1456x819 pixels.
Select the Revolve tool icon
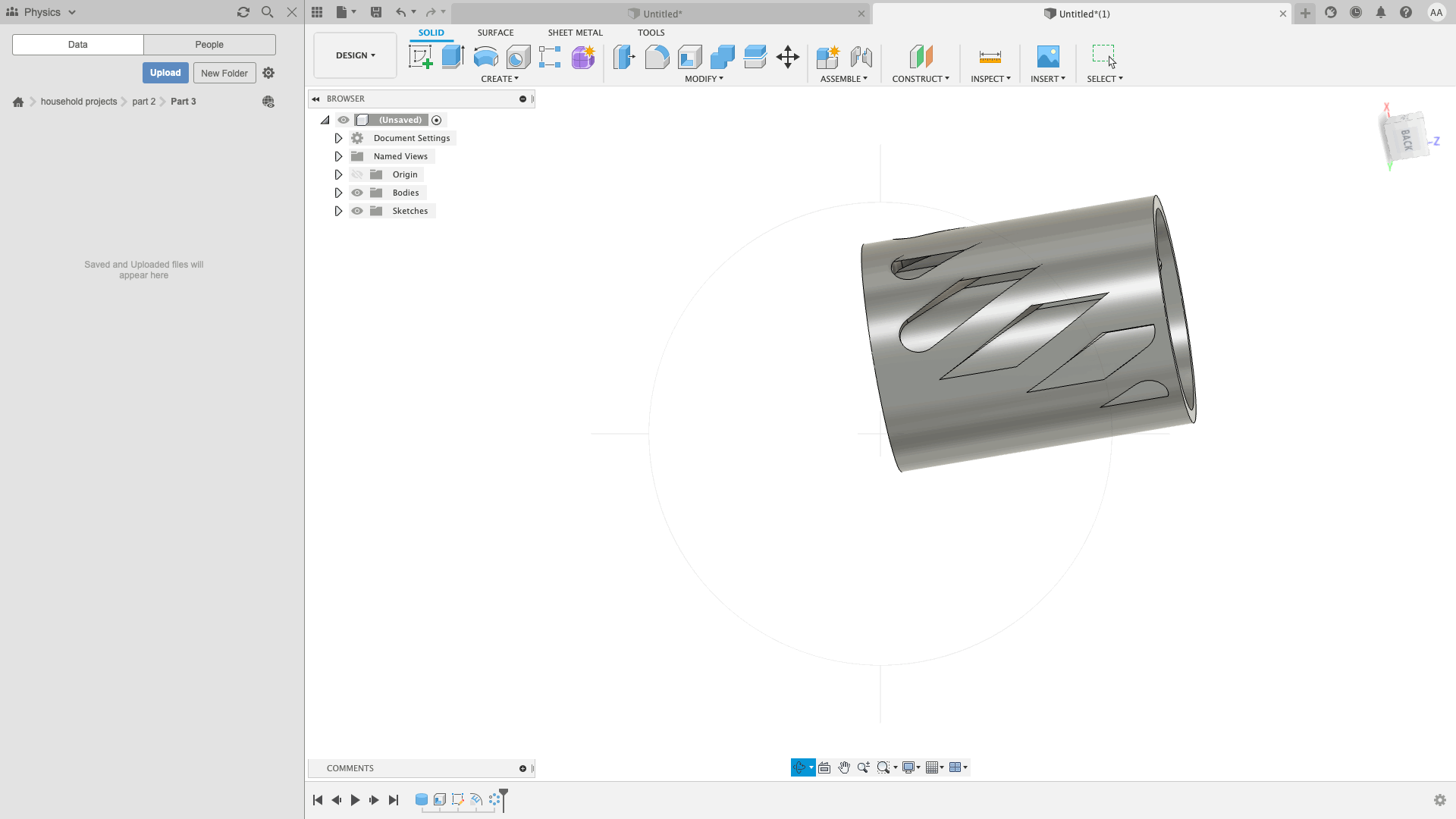coord(485,57)
